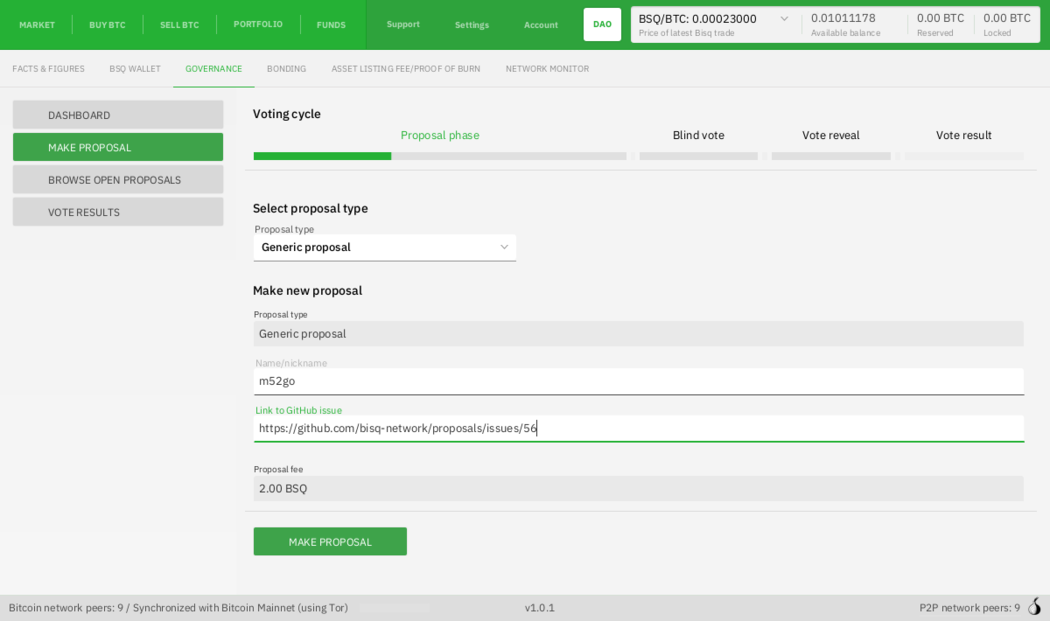This screenshot has width=1050, height=621.
Task: Focus the Link to GitHub issue field
Action: tap(638, 428)
